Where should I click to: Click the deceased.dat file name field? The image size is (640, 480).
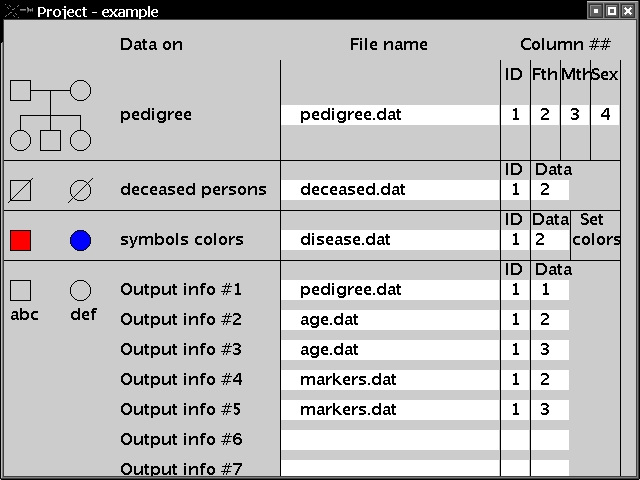coord(390,190)
